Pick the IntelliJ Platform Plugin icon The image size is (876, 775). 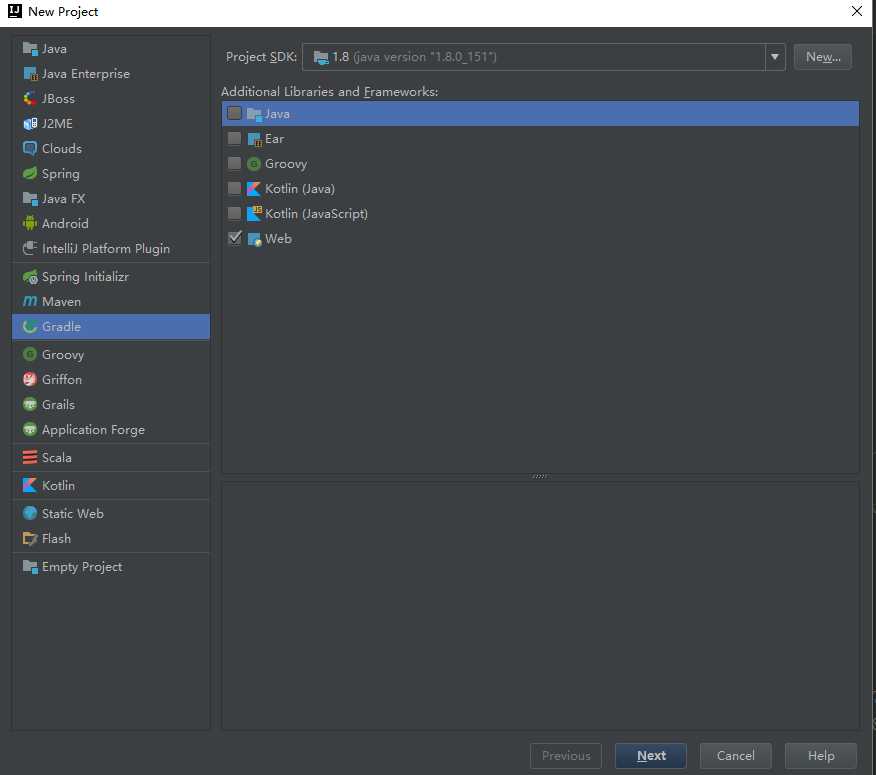coord(30,249)
